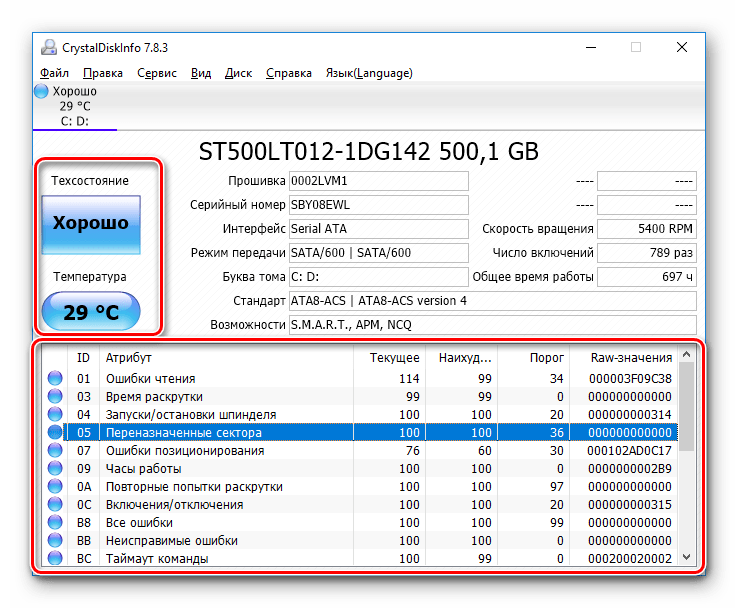The image size is (738, 608).
Task: Select the Включения/отключения attribute row
Action: [x=360, y=504]
